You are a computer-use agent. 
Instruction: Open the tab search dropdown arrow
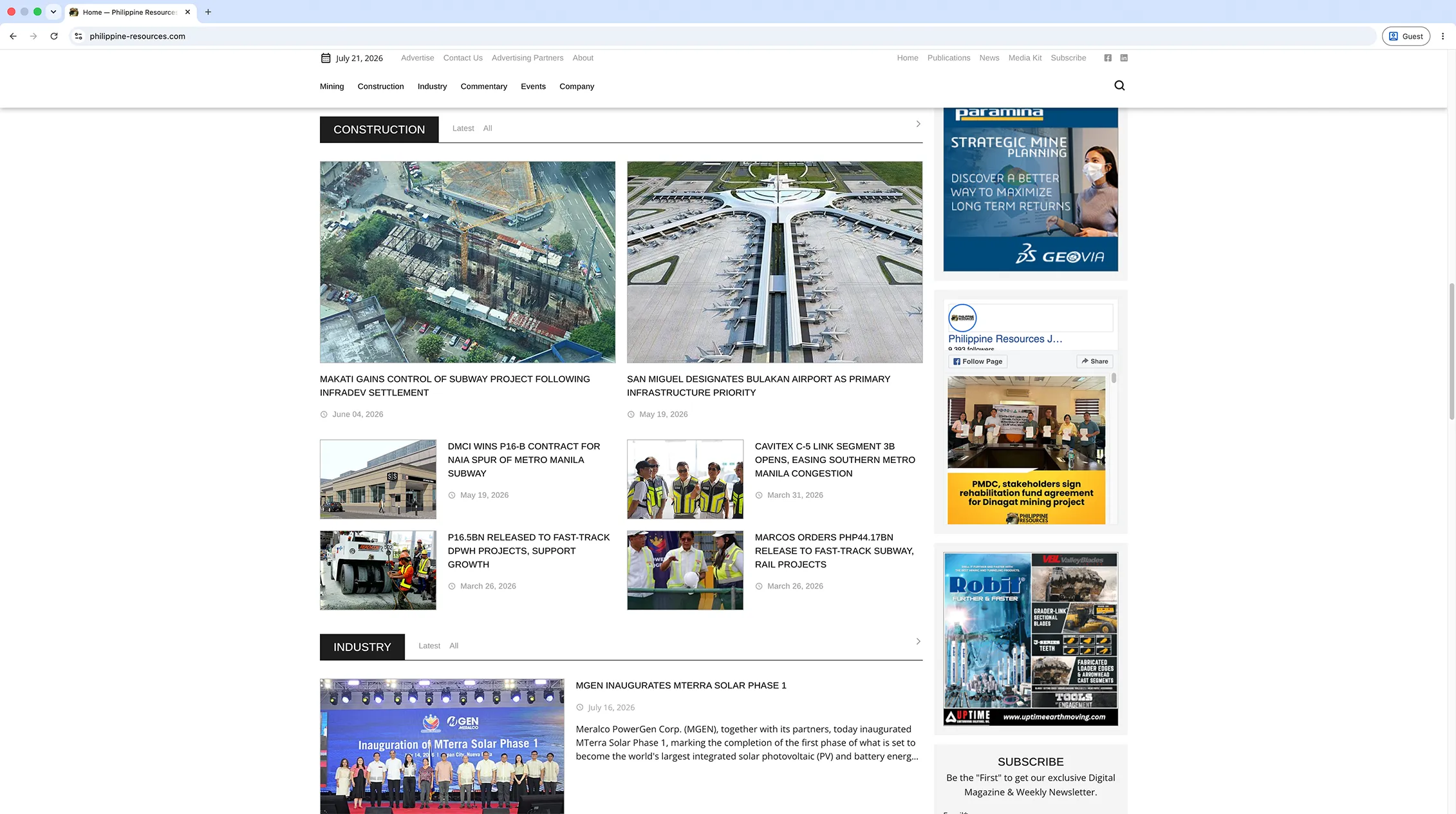53,12
